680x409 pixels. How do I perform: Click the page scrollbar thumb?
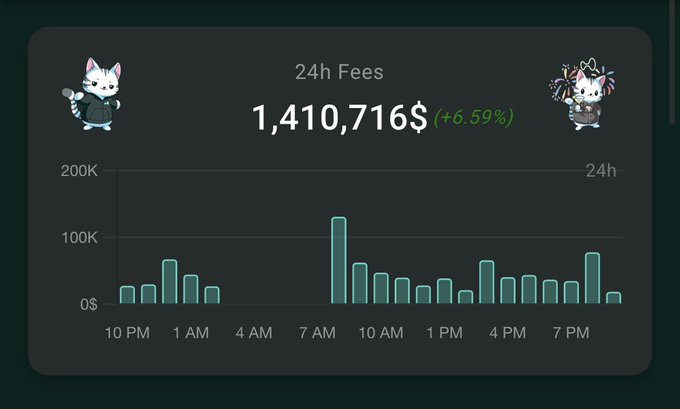pos(672,63)
